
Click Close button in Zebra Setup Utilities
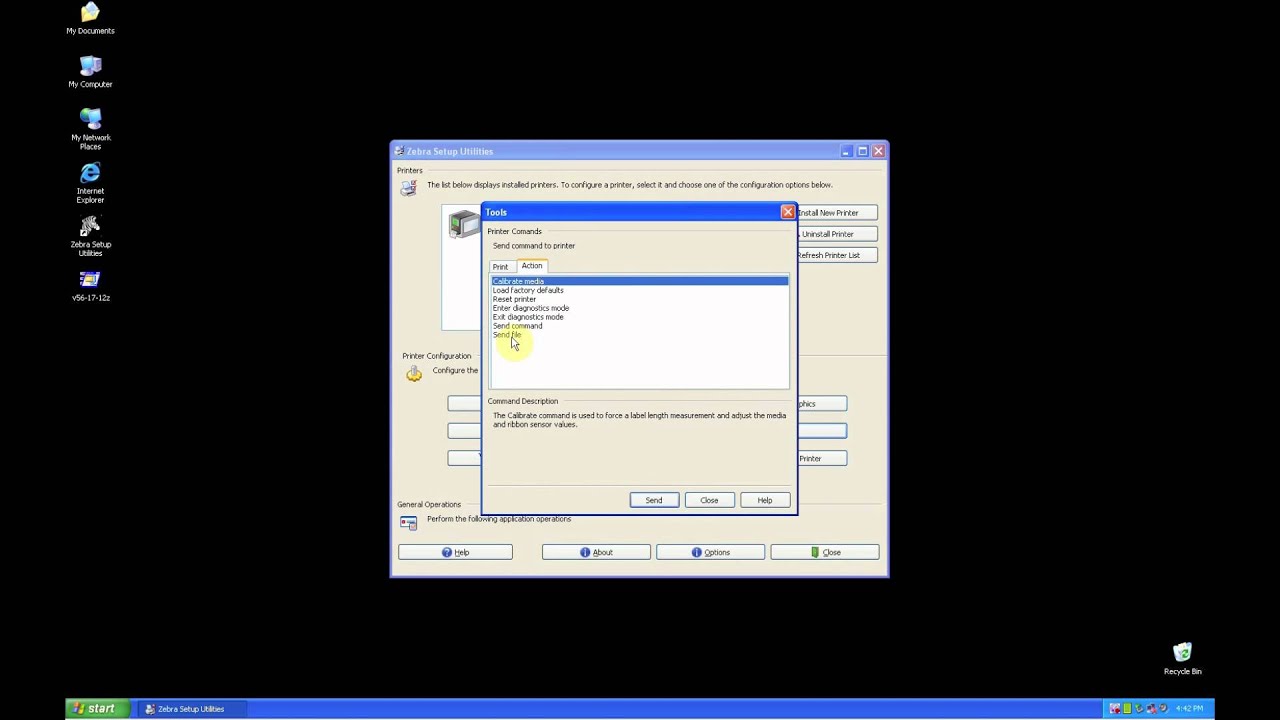[x=824, y=552]
